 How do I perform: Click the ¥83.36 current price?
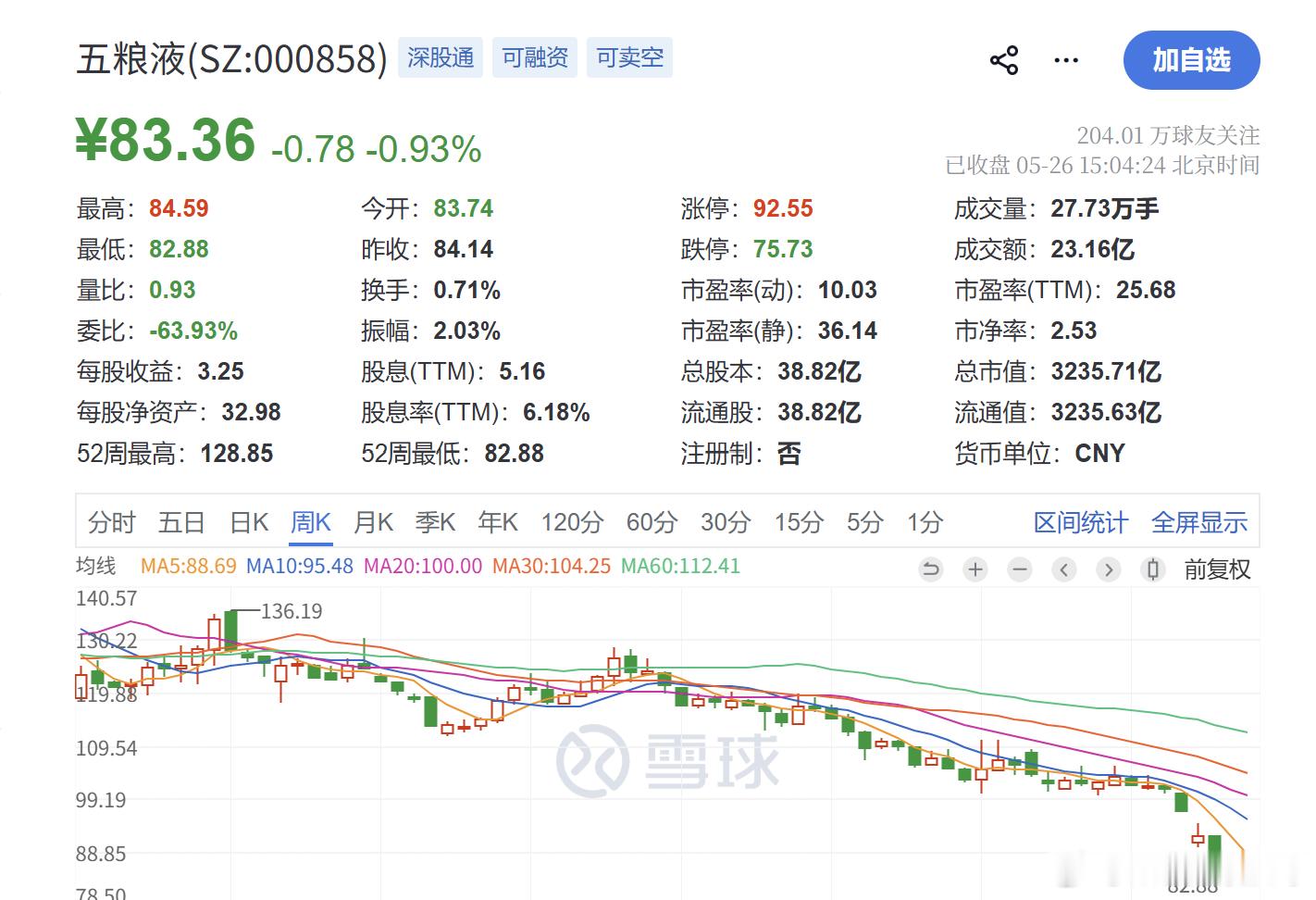coord(166,141)
